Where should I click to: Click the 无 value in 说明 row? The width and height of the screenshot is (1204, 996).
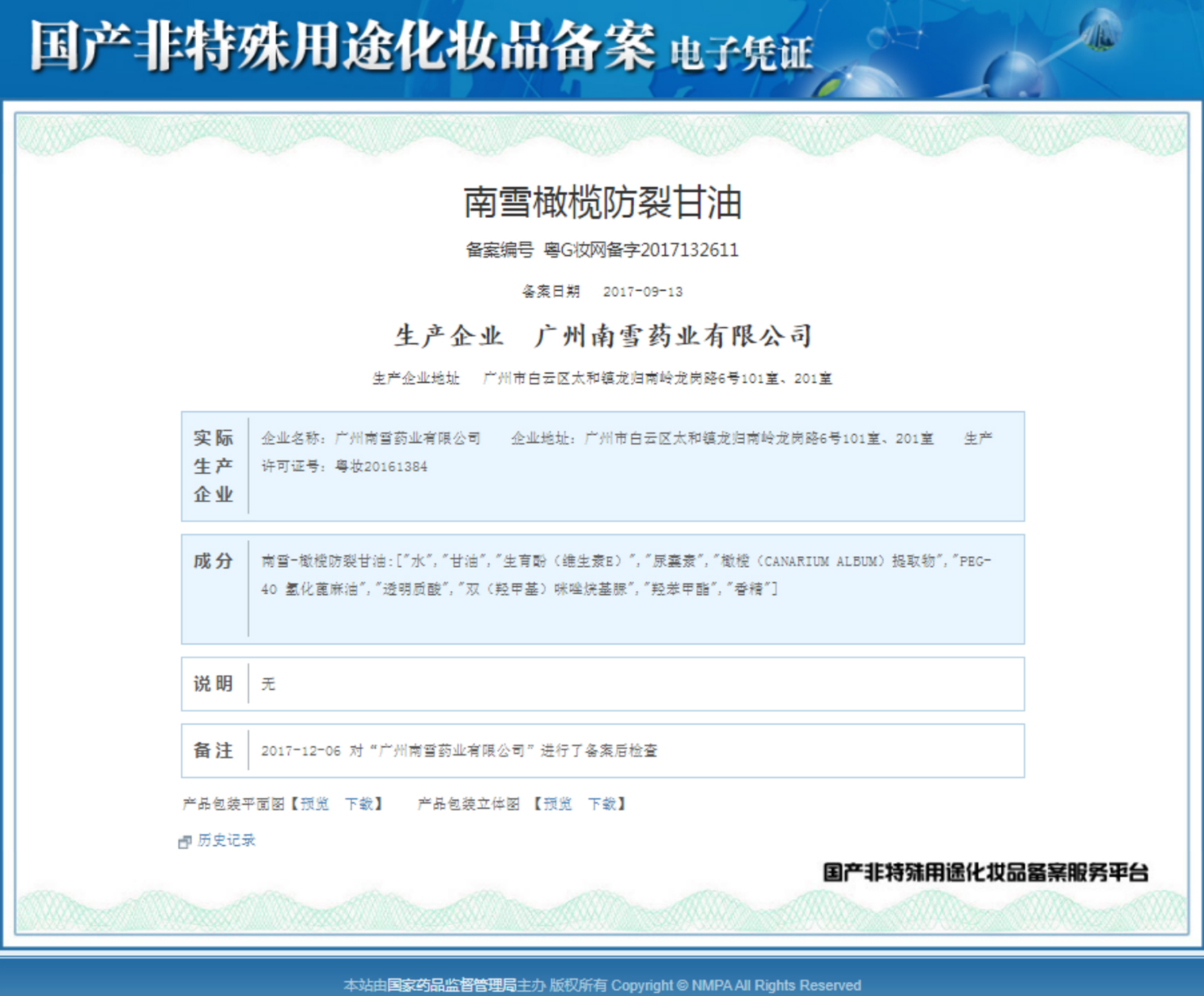point(268,684)
